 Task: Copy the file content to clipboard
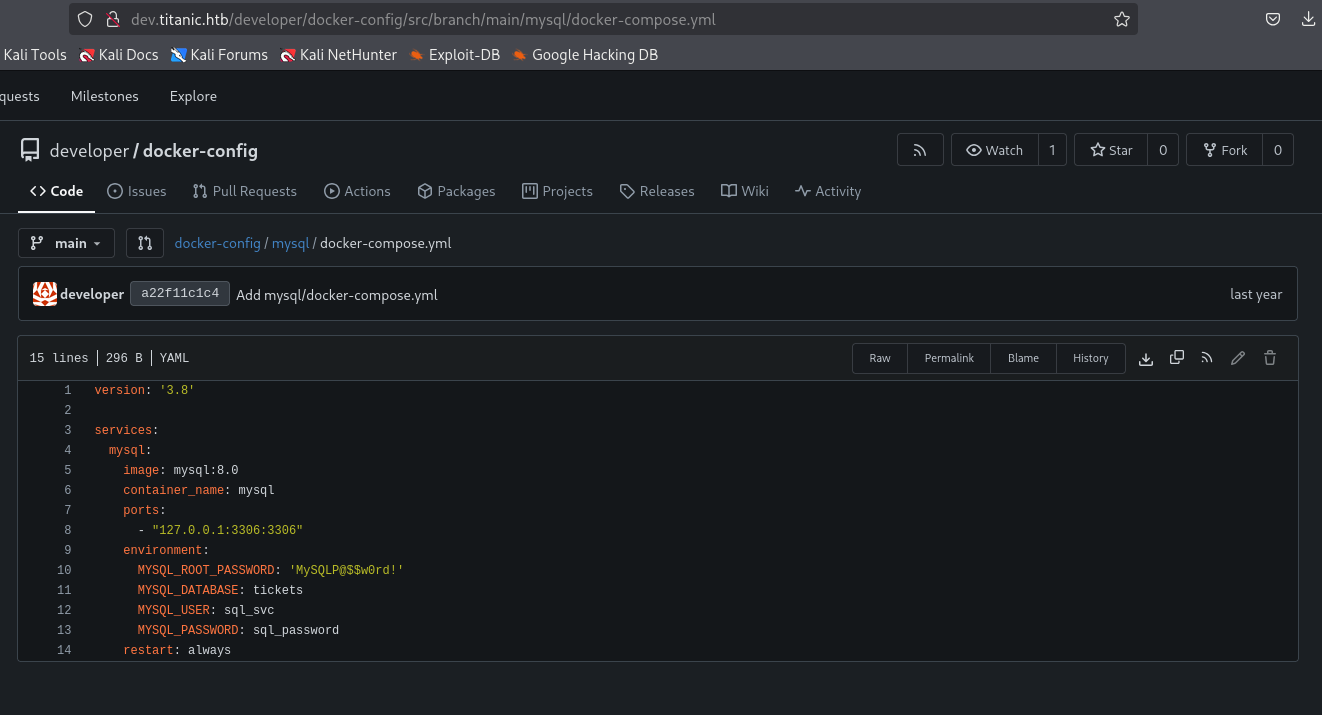tap(1177, 358)
